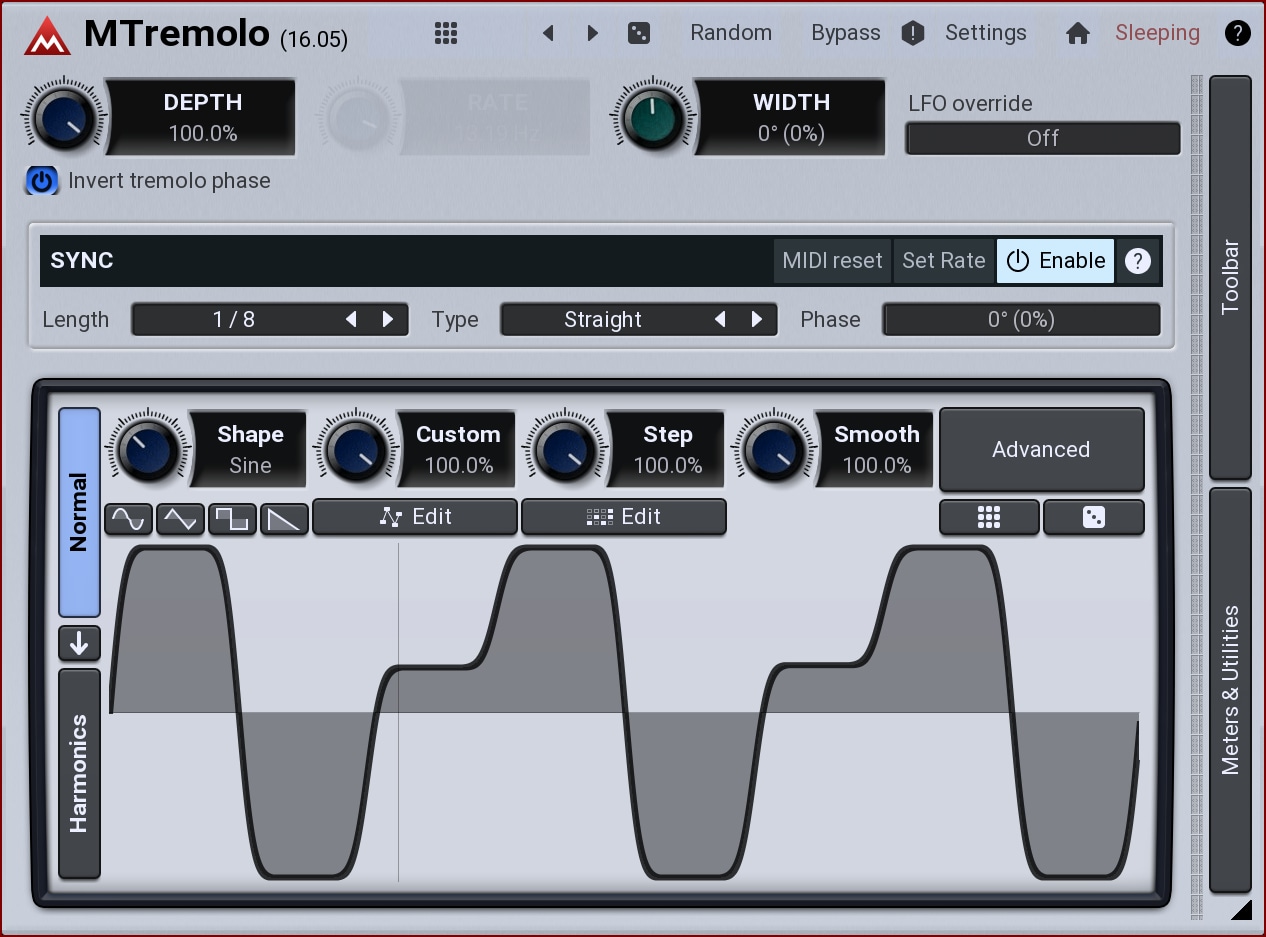The height and width of the screenshot is (937, 1266).
Task: Click the down arrow between Normal and Harmonics
Action: (79, 643)
